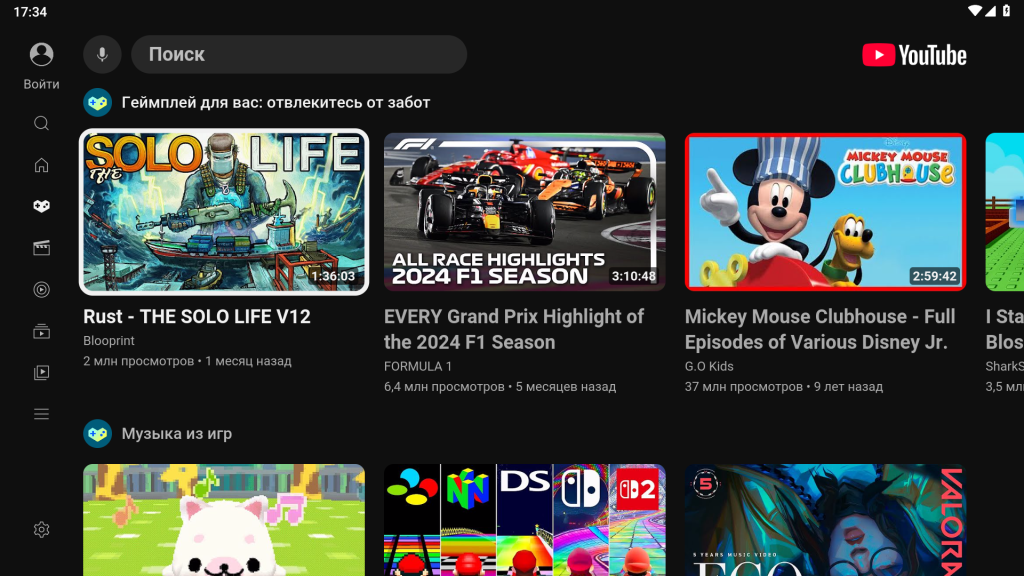Click channel name Blooprint
The image size is (1024, 576).
(108, 341)
